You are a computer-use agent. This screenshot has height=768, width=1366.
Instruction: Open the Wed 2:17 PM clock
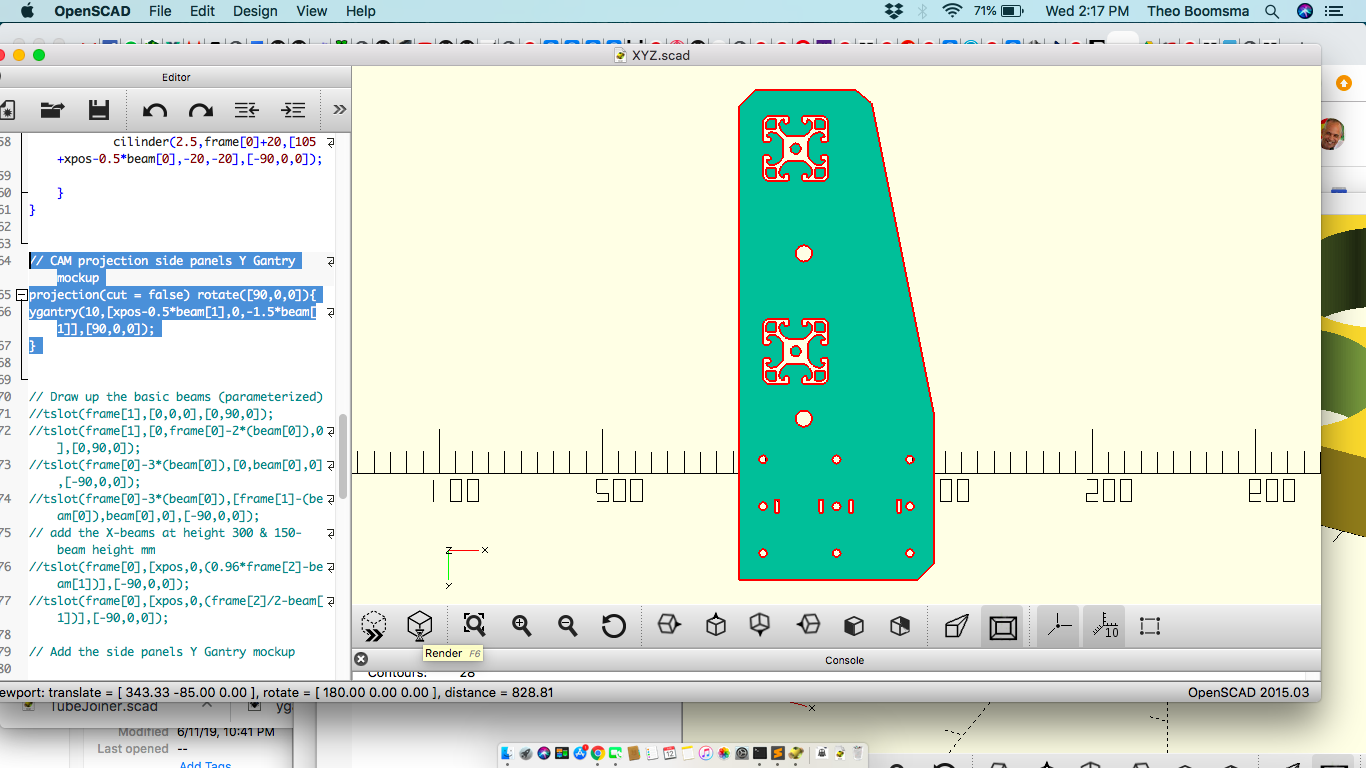[x=1087, y=11]
